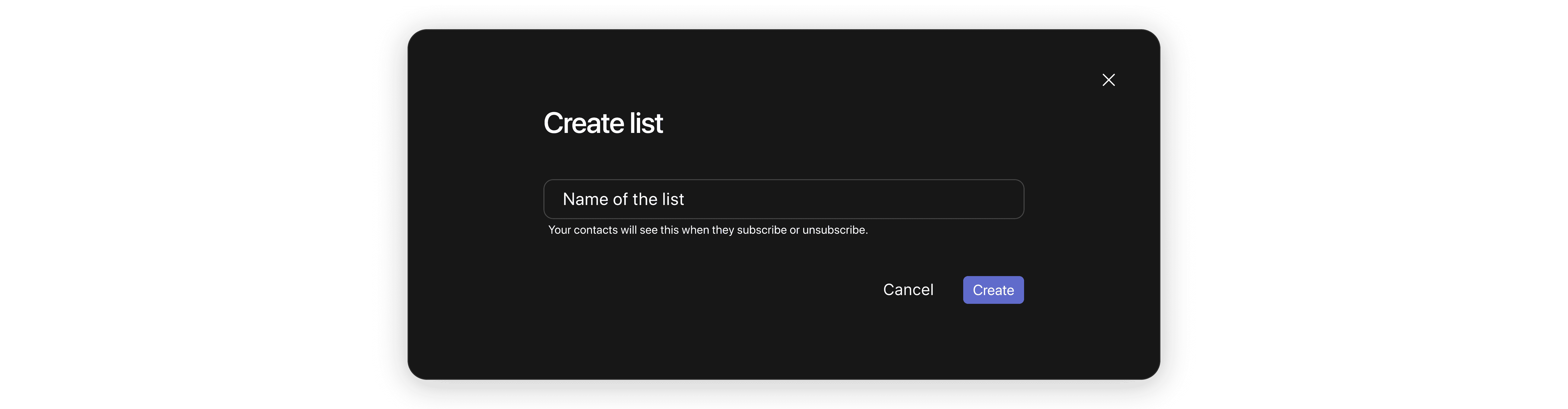
Task: Click Cancel to abort list creation
Action: click(x=908, y=290)
